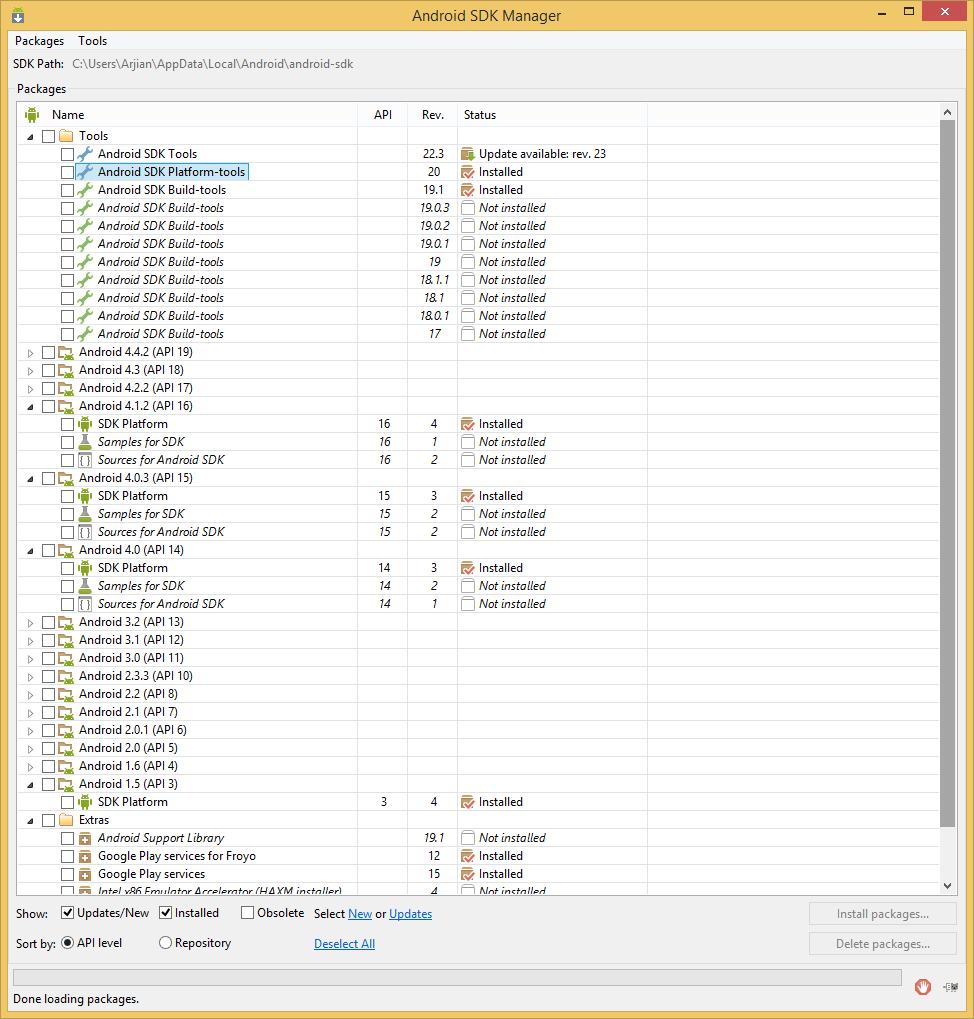Image resolution: width=974 pixels, height=1019 pixels.
Task: Collapse the Extras group
Action: 30,821
